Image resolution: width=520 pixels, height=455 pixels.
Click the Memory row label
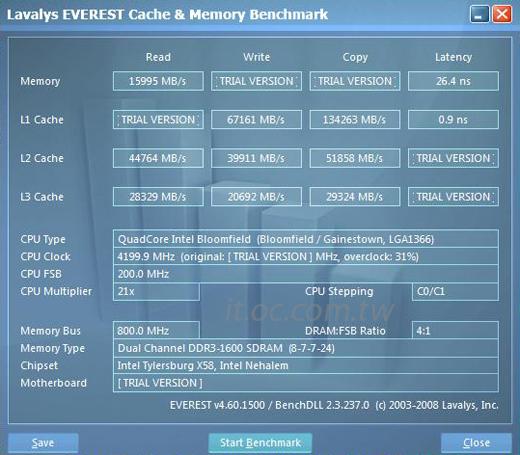[40, 81]
